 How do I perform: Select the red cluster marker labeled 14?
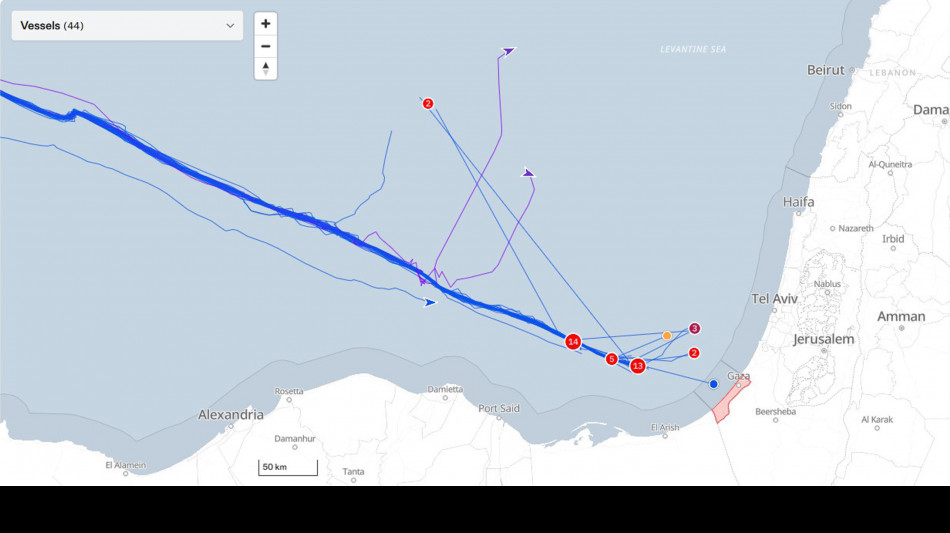[x=573, y=342]
